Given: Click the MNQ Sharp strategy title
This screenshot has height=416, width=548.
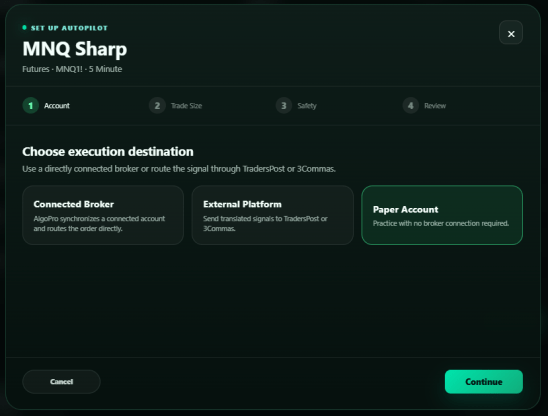Looking at the screenshot, I should [x=75, y=49].
